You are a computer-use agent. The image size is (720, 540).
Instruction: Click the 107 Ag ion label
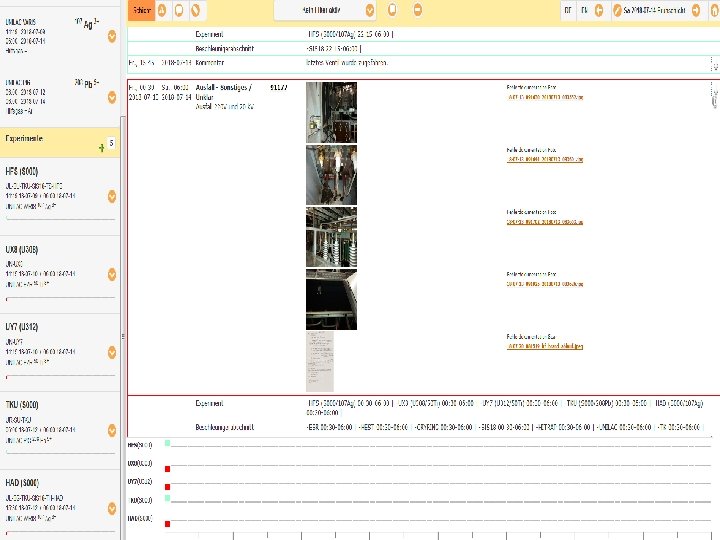click(87, 23)
